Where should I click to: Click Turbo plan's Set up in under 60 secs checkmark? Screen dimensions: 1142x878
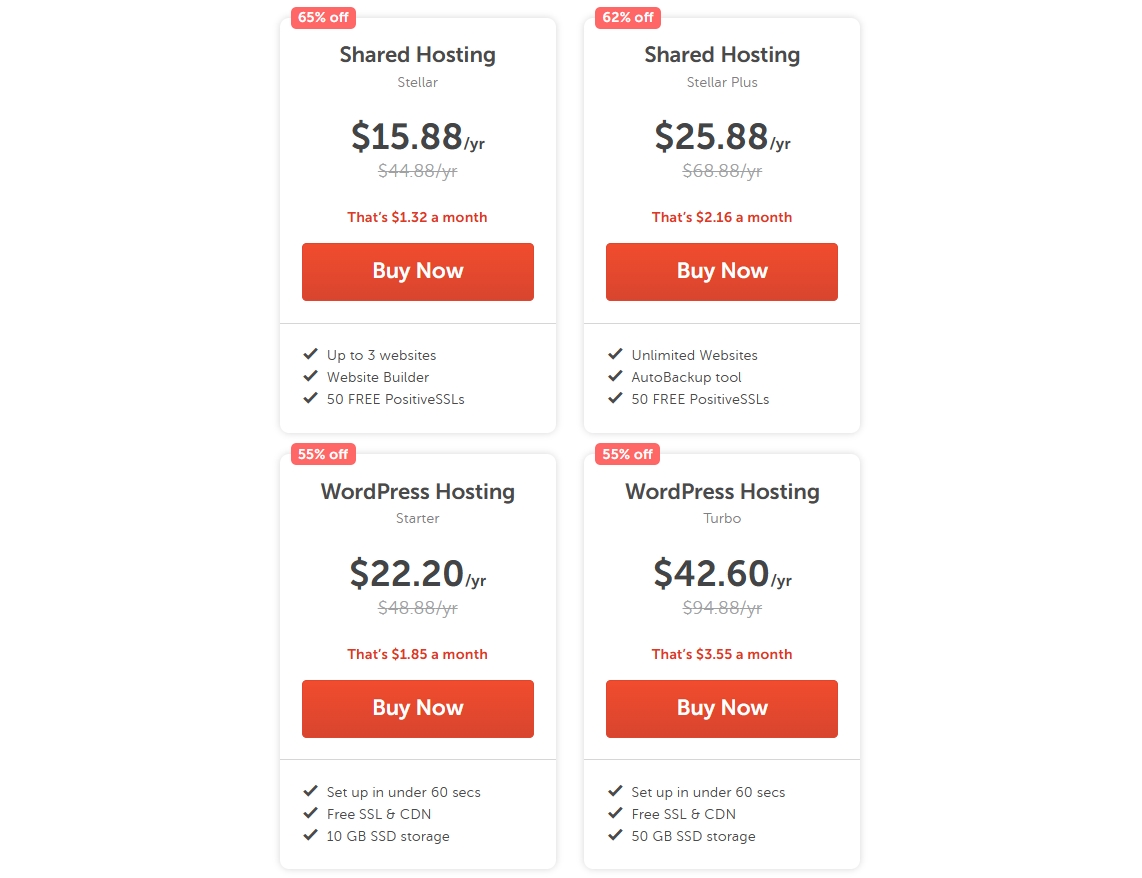[x=615, y=791]
